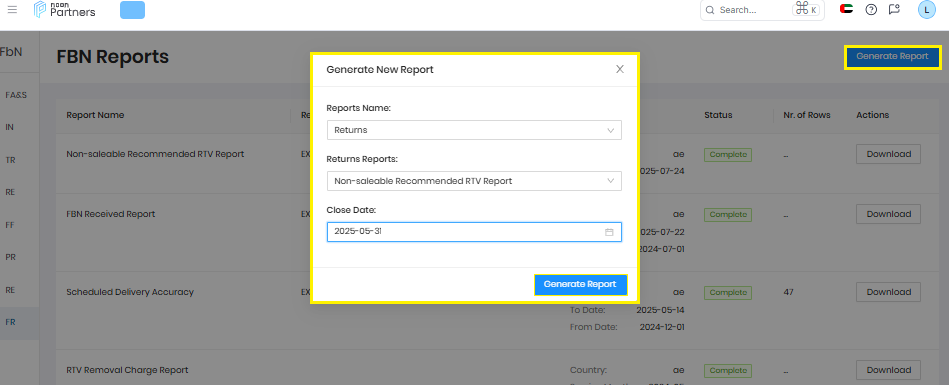Screen dimensions: 949x385
Task: Open the hamburger menu icon
Action: pyautogui.click(x=12, y=10)
